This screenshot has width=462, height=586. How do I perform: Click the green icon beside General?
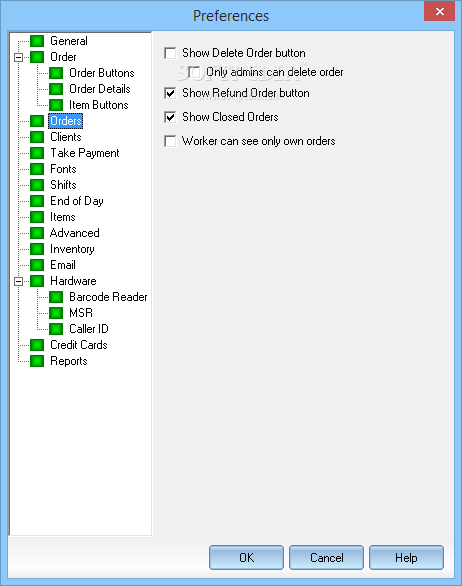point(37,41)
